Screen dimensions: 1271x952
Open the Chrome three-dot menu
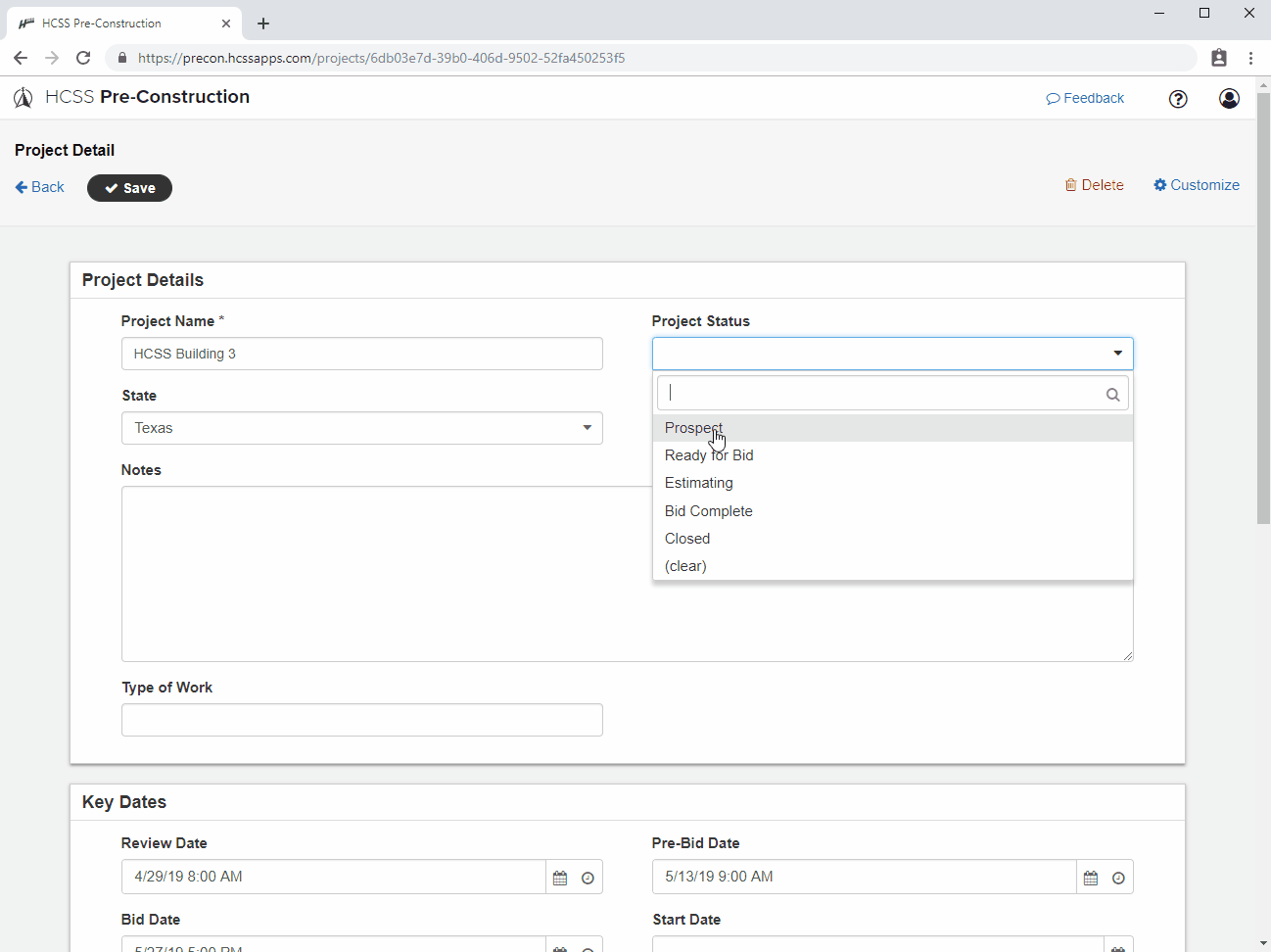click(1250, 58)
